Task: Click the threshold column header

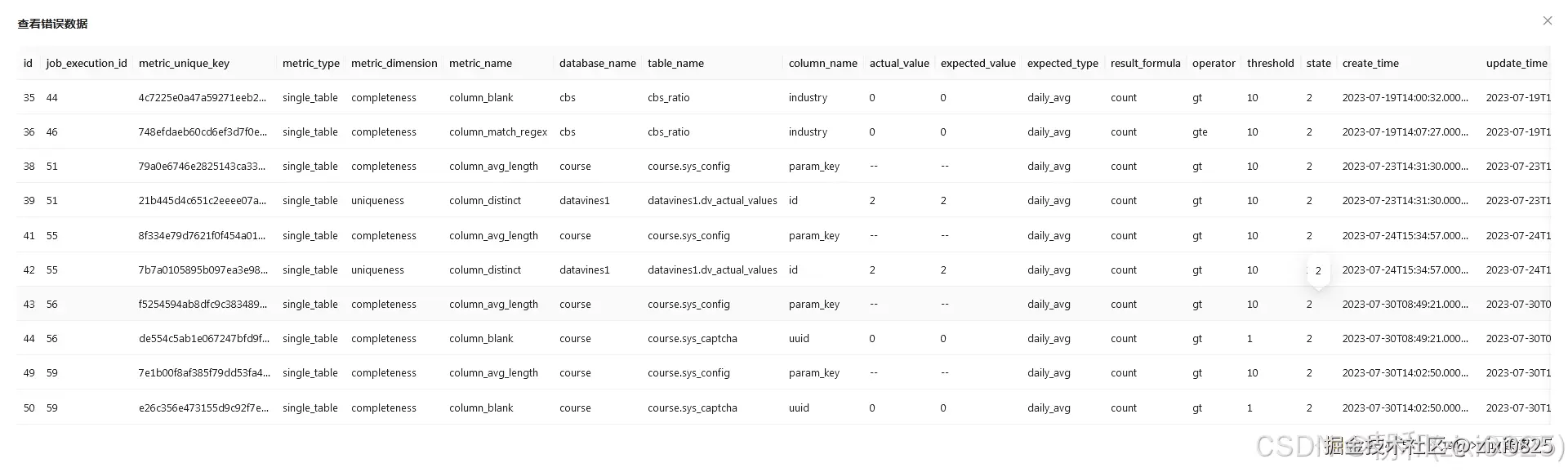Action: 1270,63
